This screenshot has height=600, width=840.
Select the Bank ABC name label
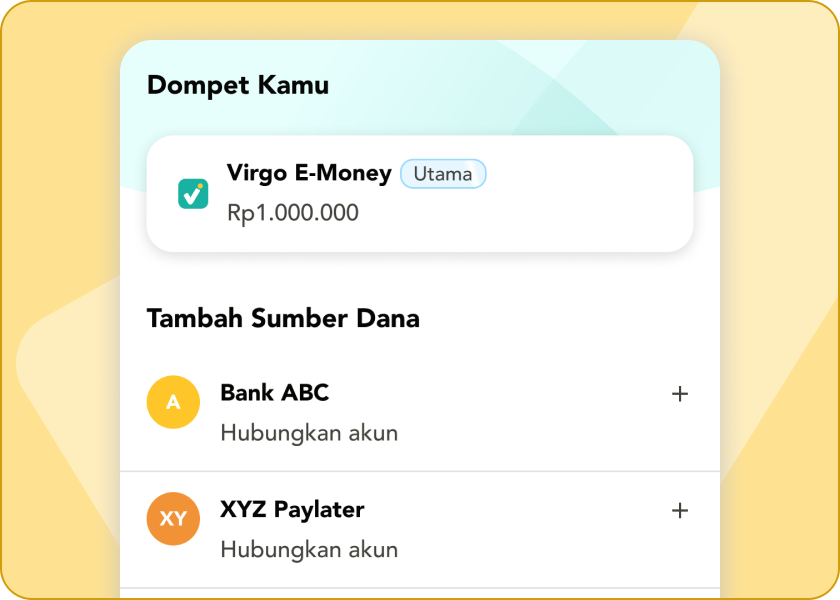[x=274, y=393]
